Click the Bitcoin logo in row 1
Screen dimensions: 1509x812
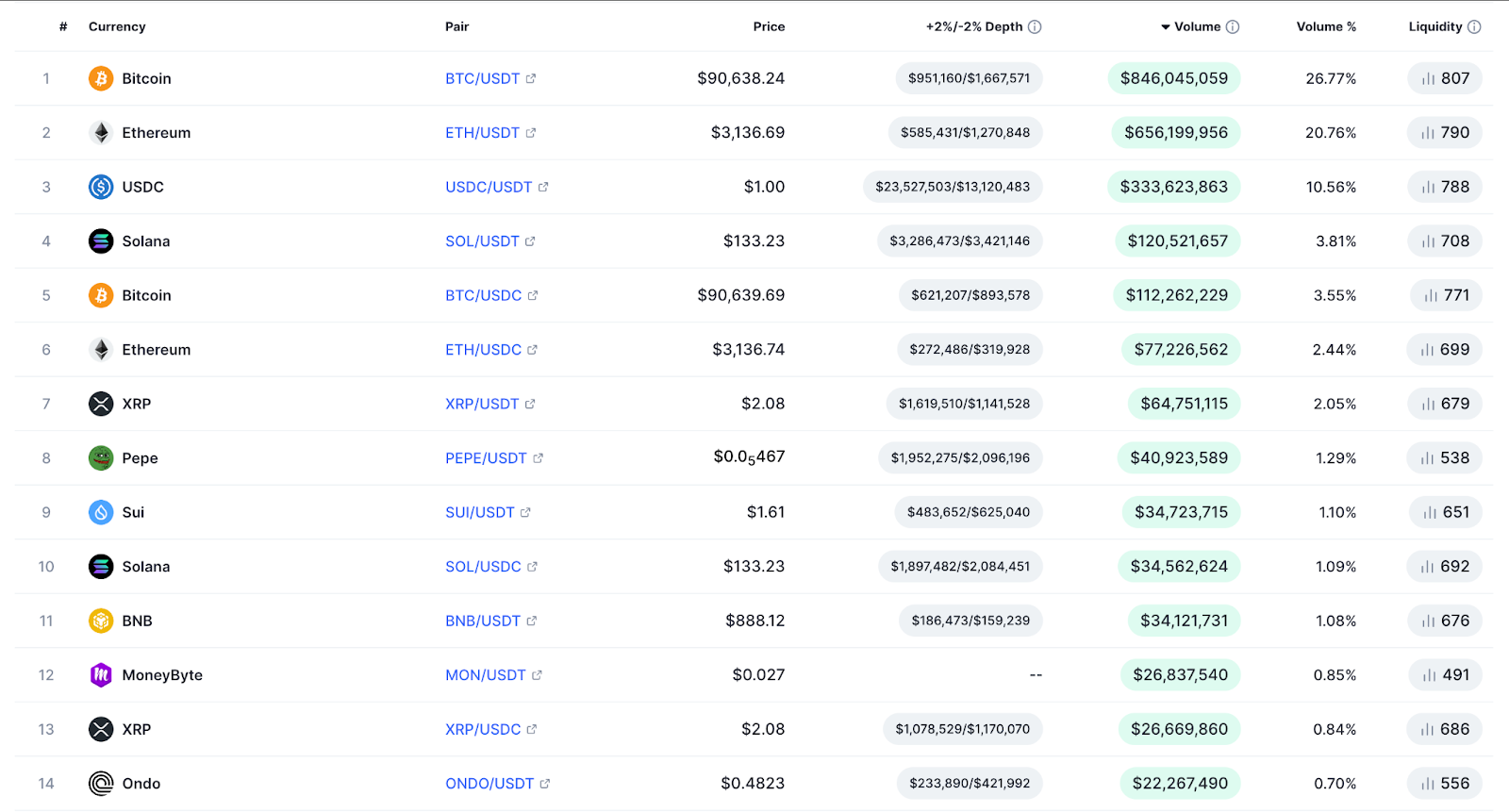101,78
